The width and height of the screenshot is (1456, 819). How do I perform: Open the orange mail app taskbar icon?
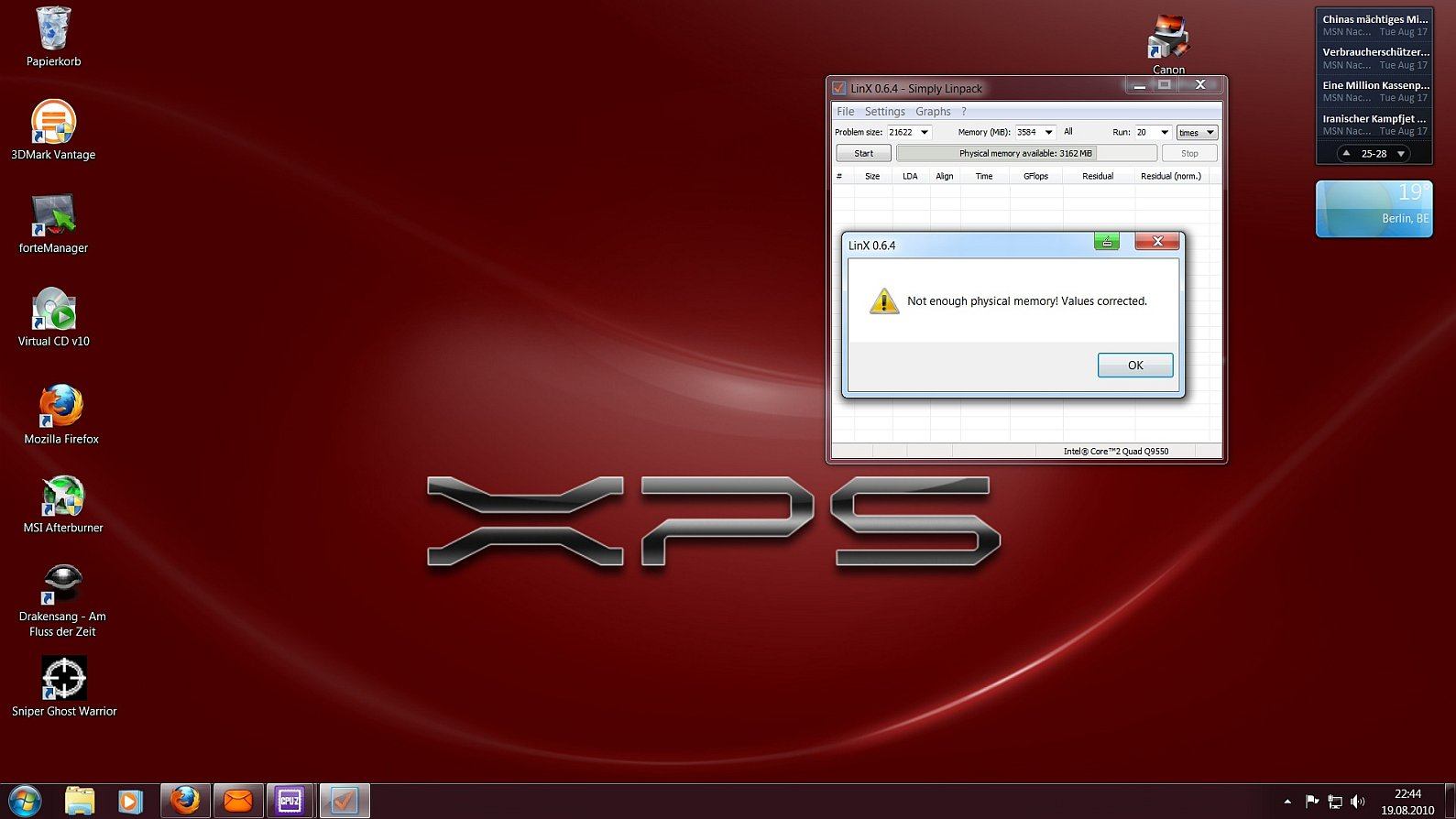tap(238, 801)
